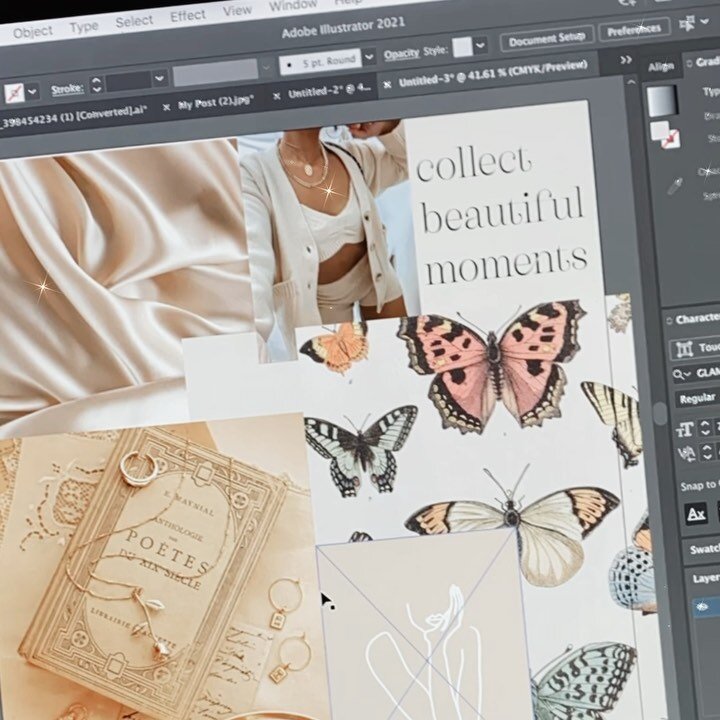Open the Layers panel tab
The image size is (720, 720).
pos(706,578)
